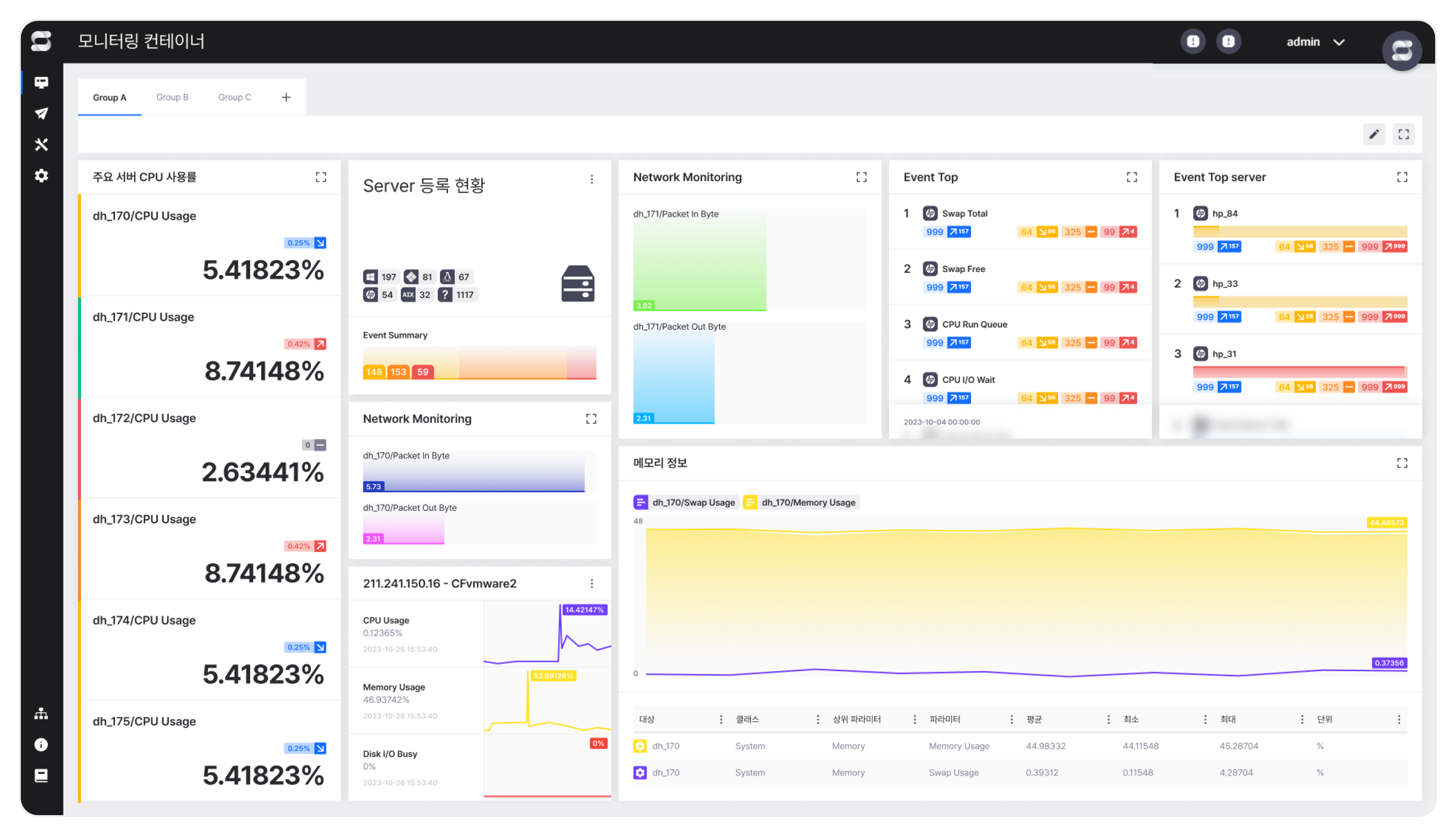Switch to the Group B tab
This screenshot has width=1456, height=836.
tap(172, 98)
